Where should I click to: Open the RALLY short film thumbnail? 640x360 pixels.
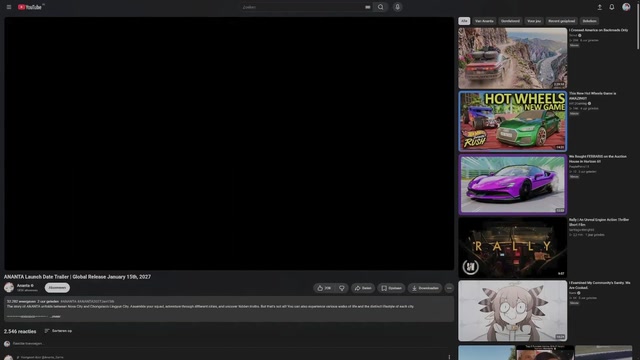point(513,248)
